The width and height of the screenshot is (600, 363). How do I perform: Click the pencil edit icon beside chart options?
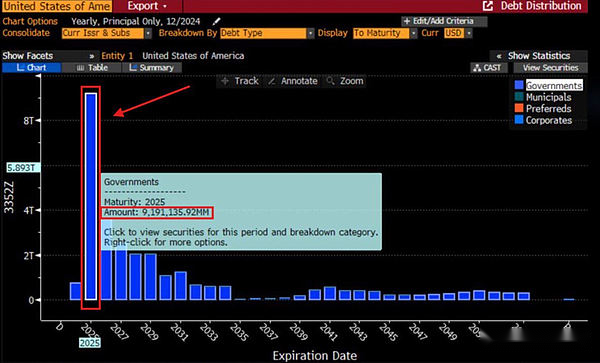[217, 21]
